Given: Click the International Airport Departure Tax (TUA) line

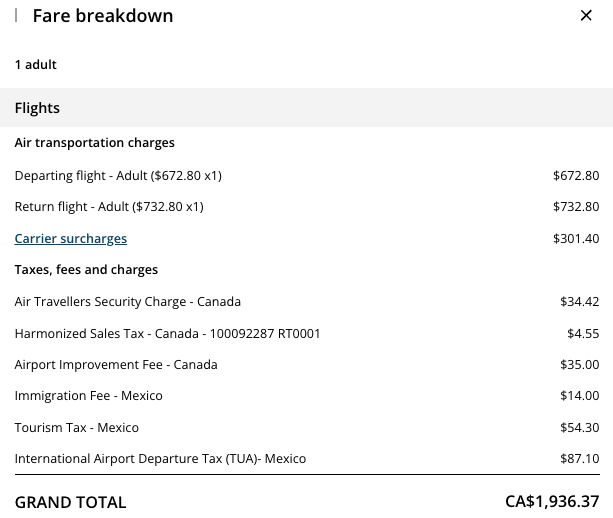Looking at the screenshot, I should pos(160,459).
